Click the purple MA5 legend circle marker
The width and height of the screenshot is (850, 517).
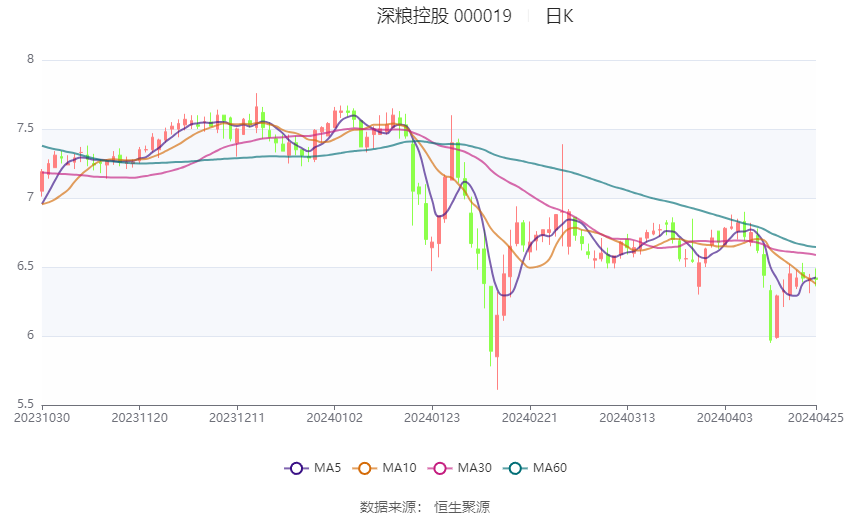tap(296, 468)
